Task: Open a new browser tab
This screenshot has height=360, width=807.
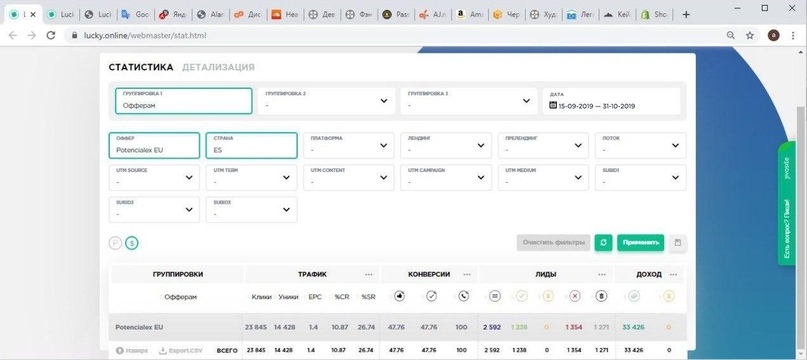Action: (686, 14)
